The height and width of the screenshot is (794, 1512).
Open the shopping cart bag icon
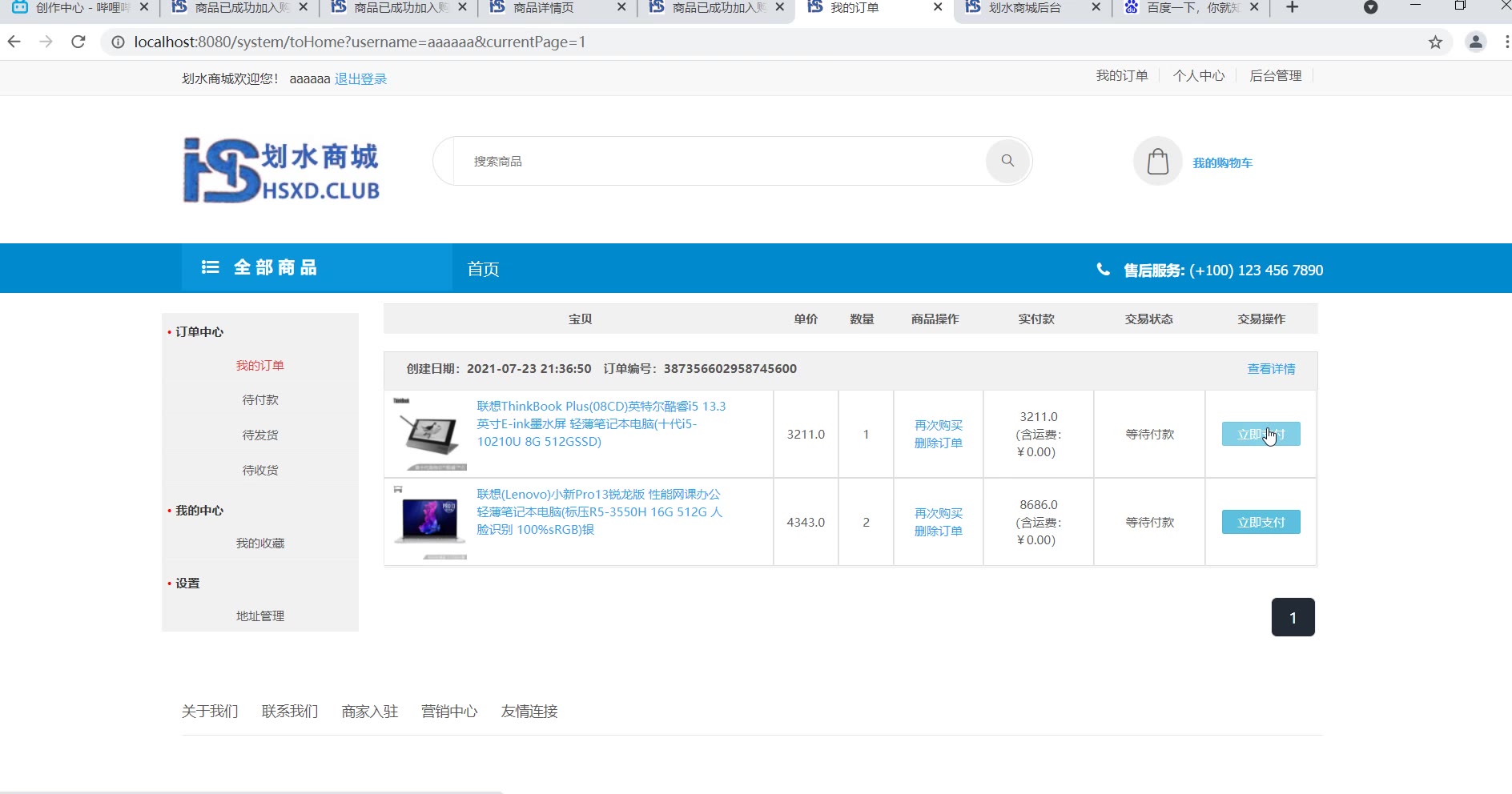(1157, 162)
